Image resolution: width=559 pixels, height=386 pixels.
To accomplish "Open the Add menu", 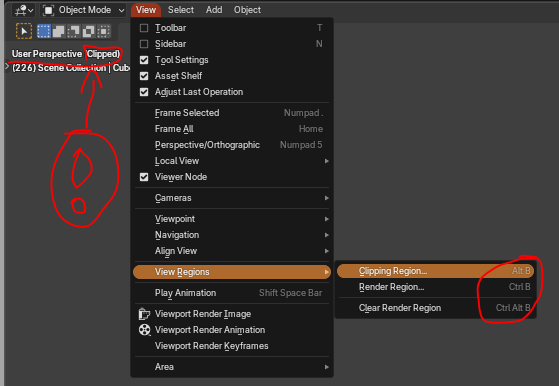I will coord(214,10).
